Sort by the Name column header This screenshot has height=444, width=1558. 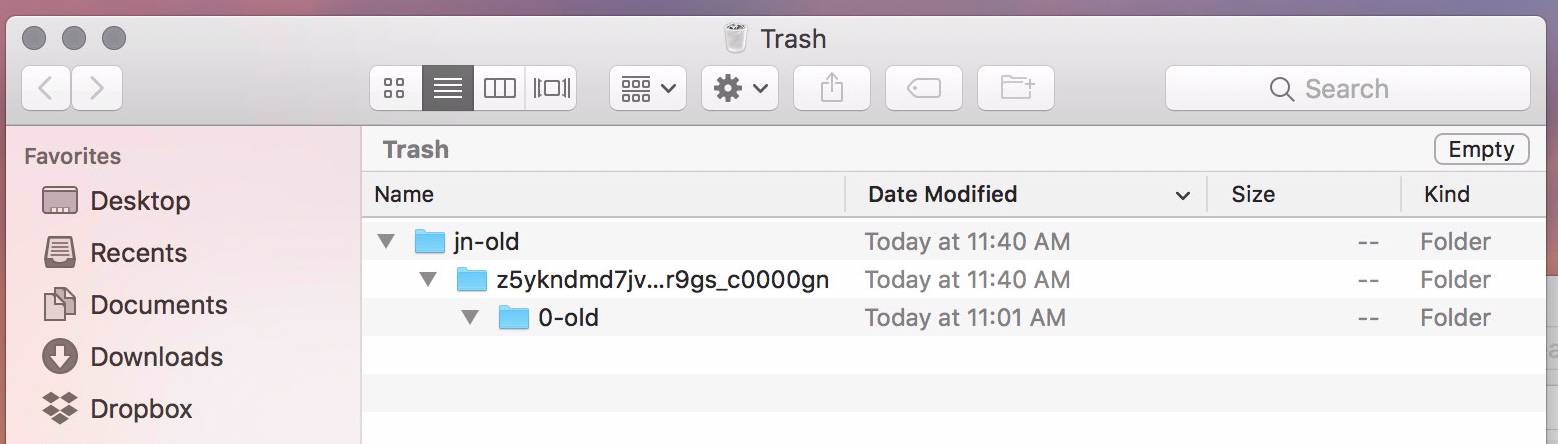(404, 194)
